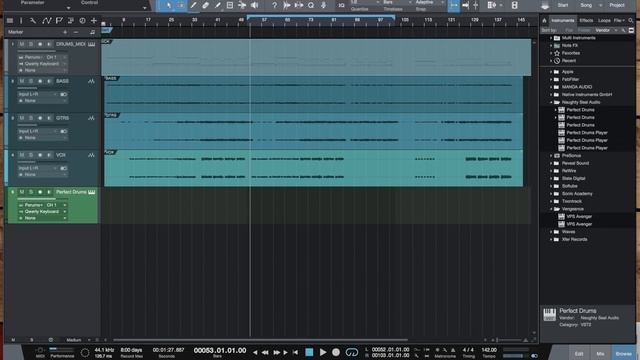Screen dimensions: 640x360
Task: Show automation with the curve icon
Action: 46,20
